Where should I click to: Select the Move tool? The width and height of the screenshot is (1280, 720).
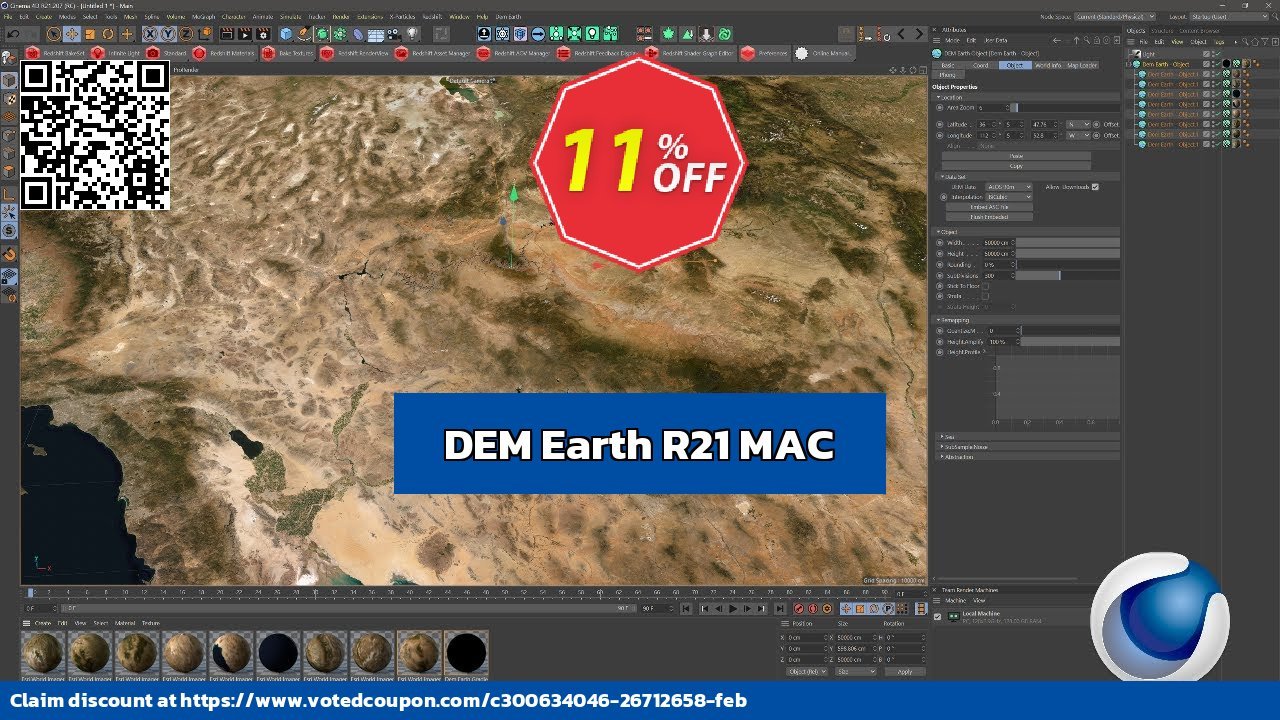point(72,34)
